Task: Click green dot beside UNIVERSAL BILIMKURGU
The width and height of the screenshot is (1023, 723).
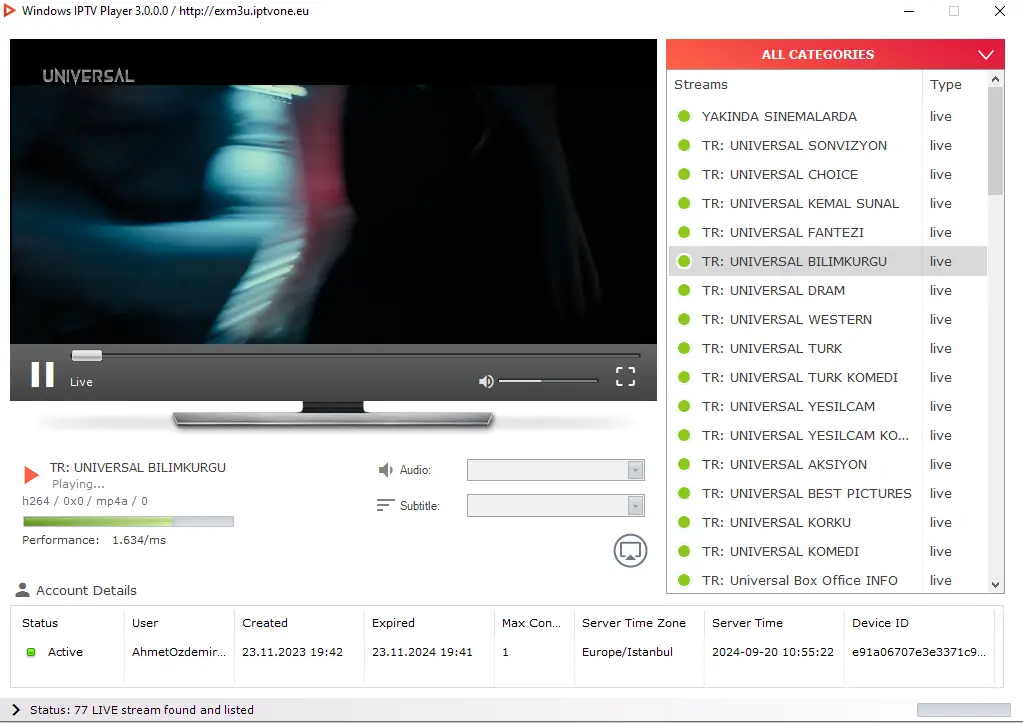Action: tap(684, 261)
